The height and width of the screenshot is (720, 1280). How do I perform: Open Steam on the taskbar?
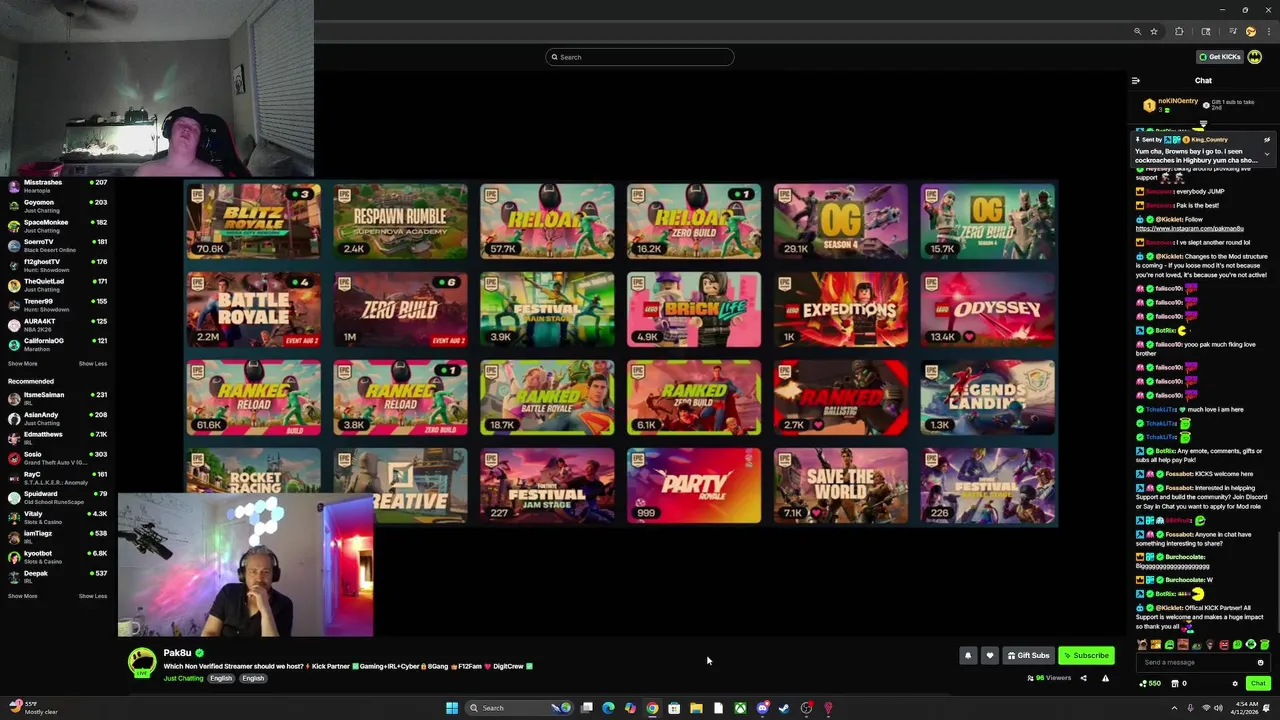tap(784, 708)
